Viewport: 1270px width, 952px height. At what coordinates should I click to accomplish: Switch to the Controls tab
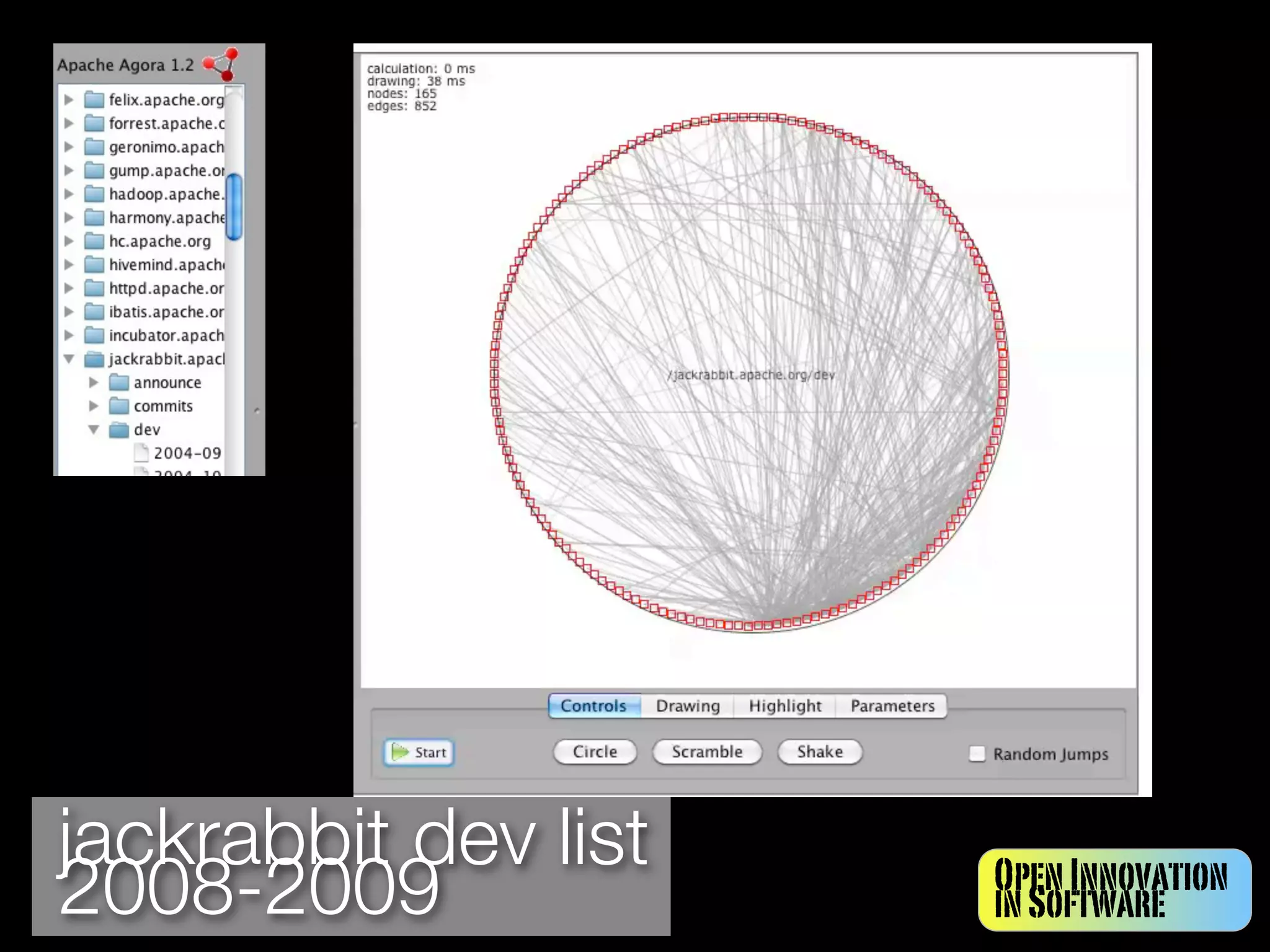tap(593, 706)
